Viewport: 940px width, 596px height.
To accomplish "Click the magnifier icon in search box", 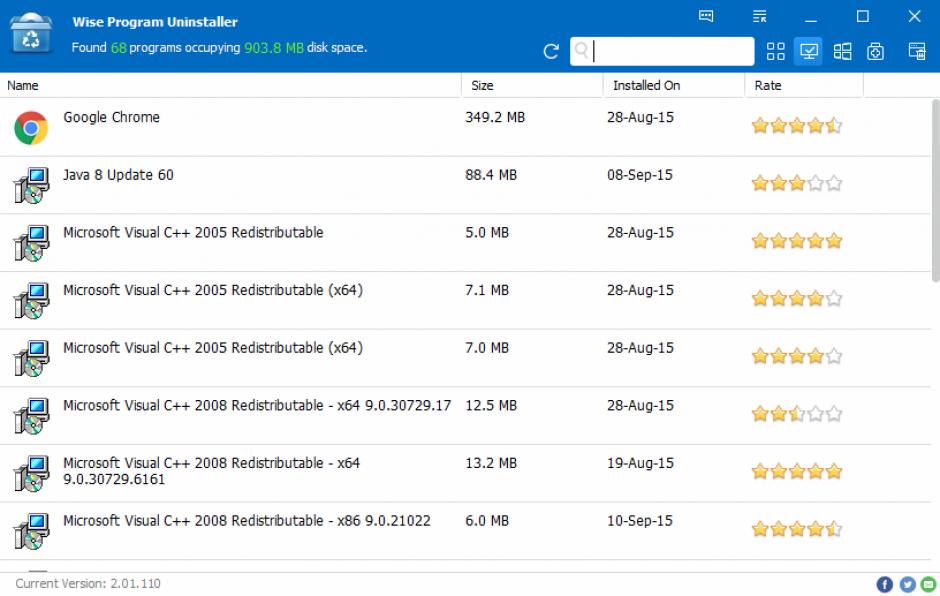I will [581, 50].
